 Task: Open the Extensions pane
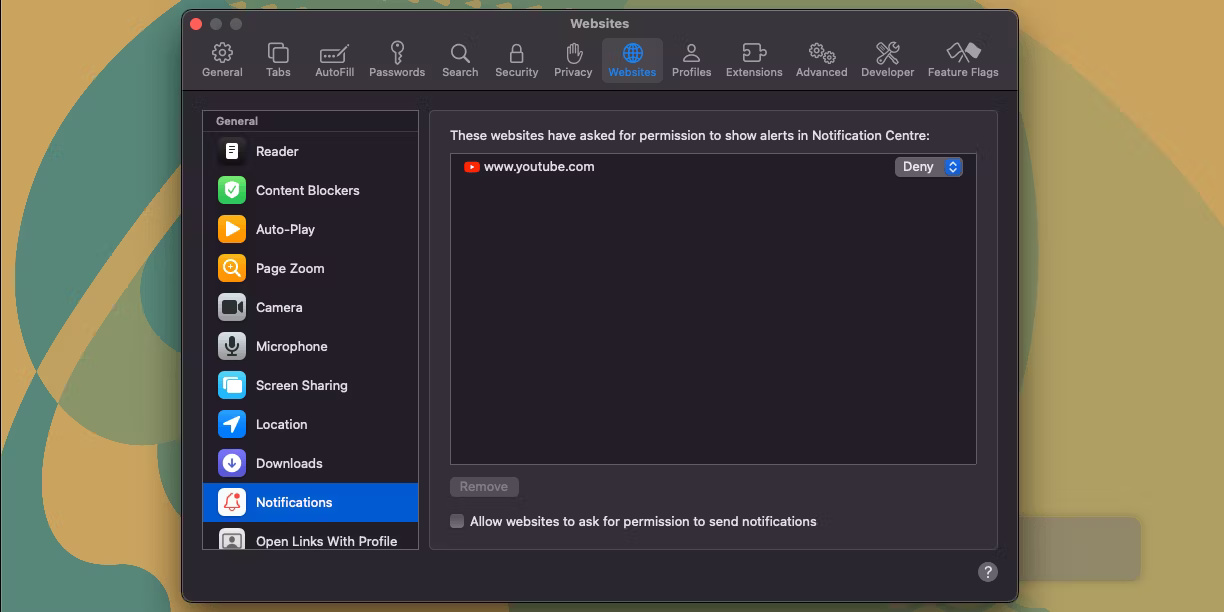[754, 60]
